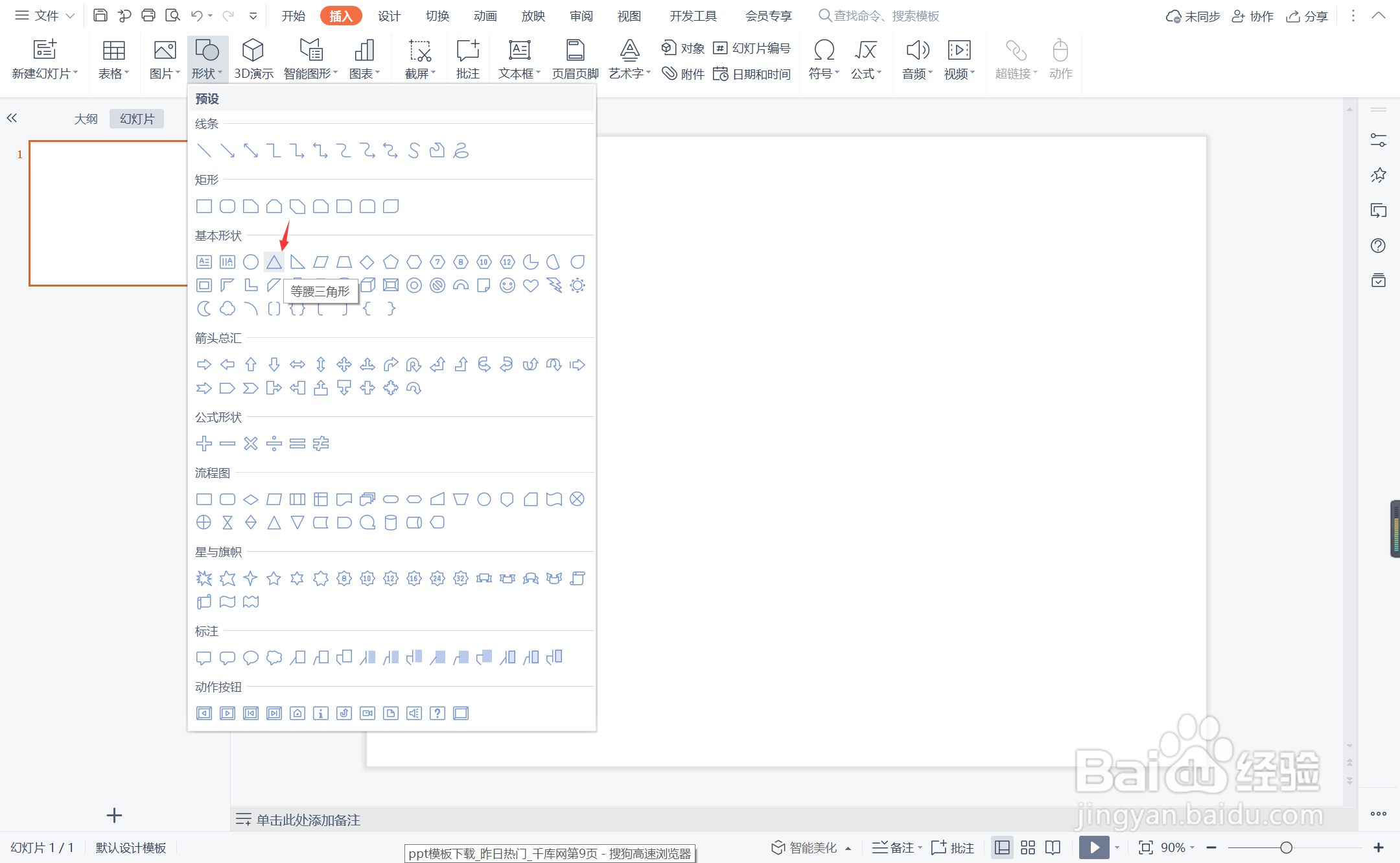The image size is (1400, 863).
Task: Expand the 文件 file menu
Action: pyautogui.click(x=45, y=16)
